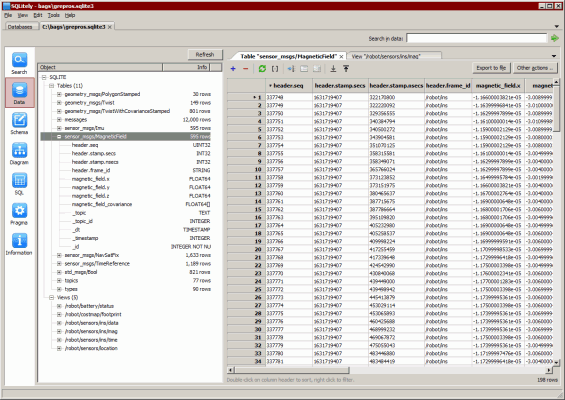Image resolution: width=565 pixels, height=400 pixels.
Task: Select row number 20 in grid
Action: click(x=246, y=249)
